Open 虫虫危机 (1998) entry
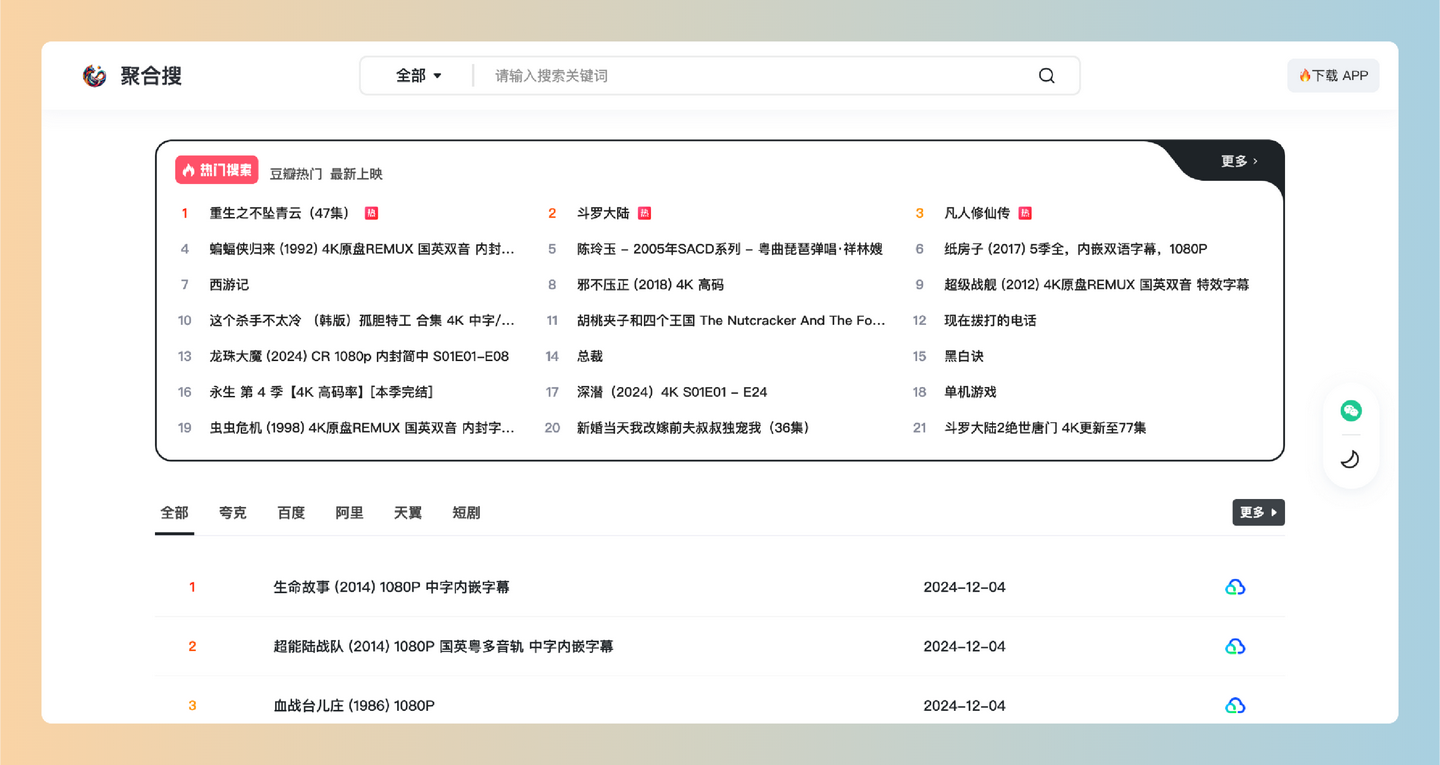Screen dimensions: 1440x765 pos(362,428)
